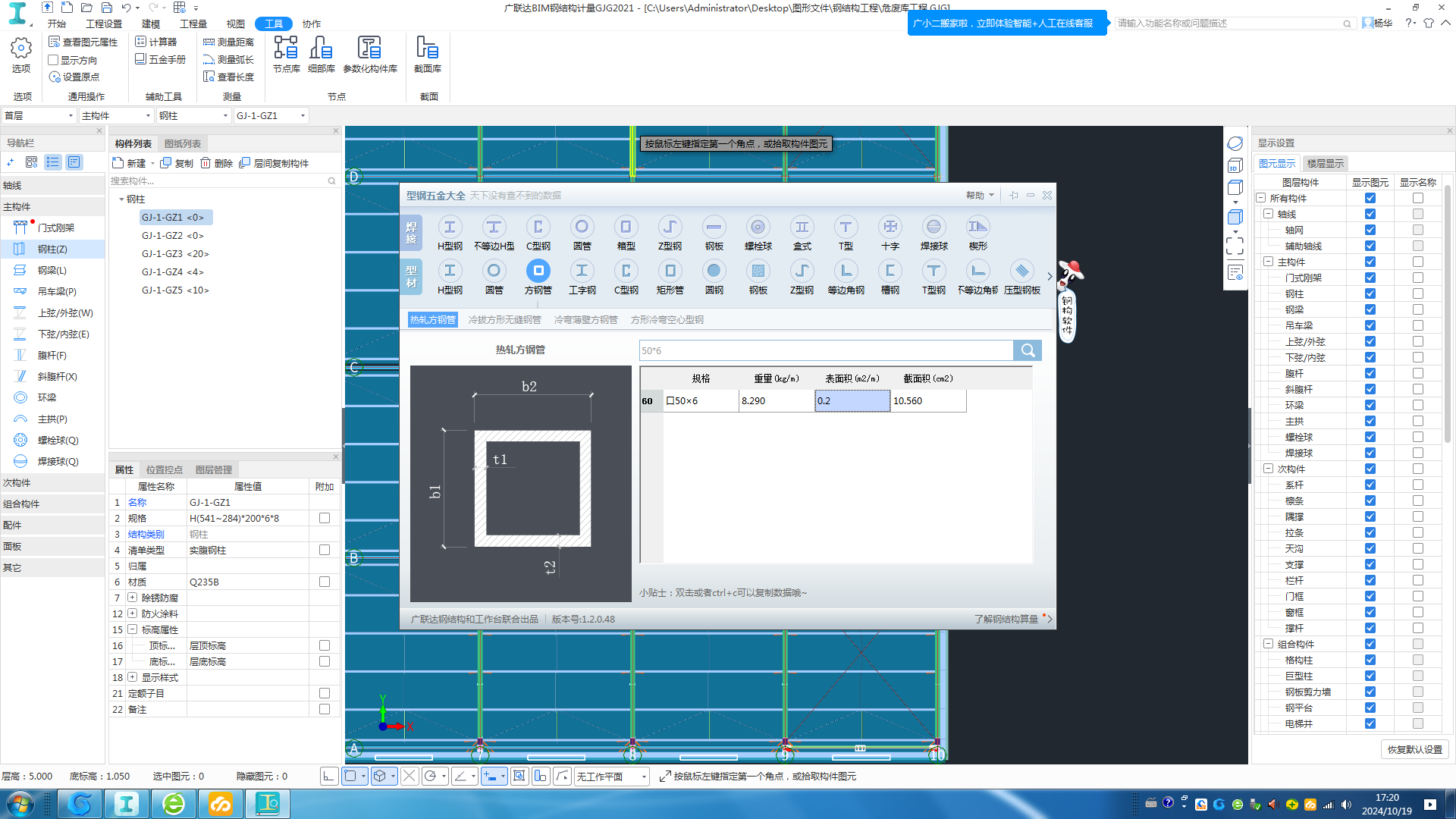1456x819 pixels.
Task: Open the 节点库 node library
Action: click(286, 55)
